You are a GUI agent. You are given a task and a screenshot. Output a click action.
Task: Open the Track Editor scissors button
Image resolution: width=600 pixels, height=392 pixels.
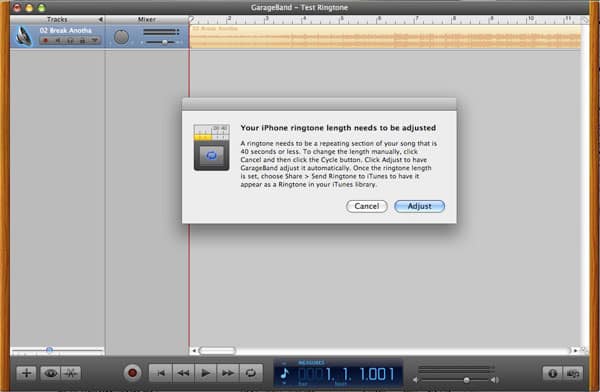tap(71, 373)
